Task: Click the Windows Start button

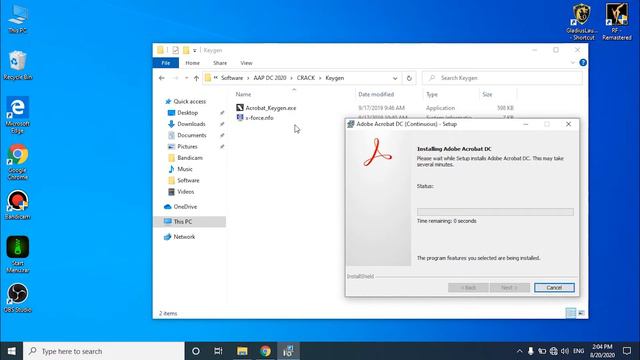Action: 11,351
